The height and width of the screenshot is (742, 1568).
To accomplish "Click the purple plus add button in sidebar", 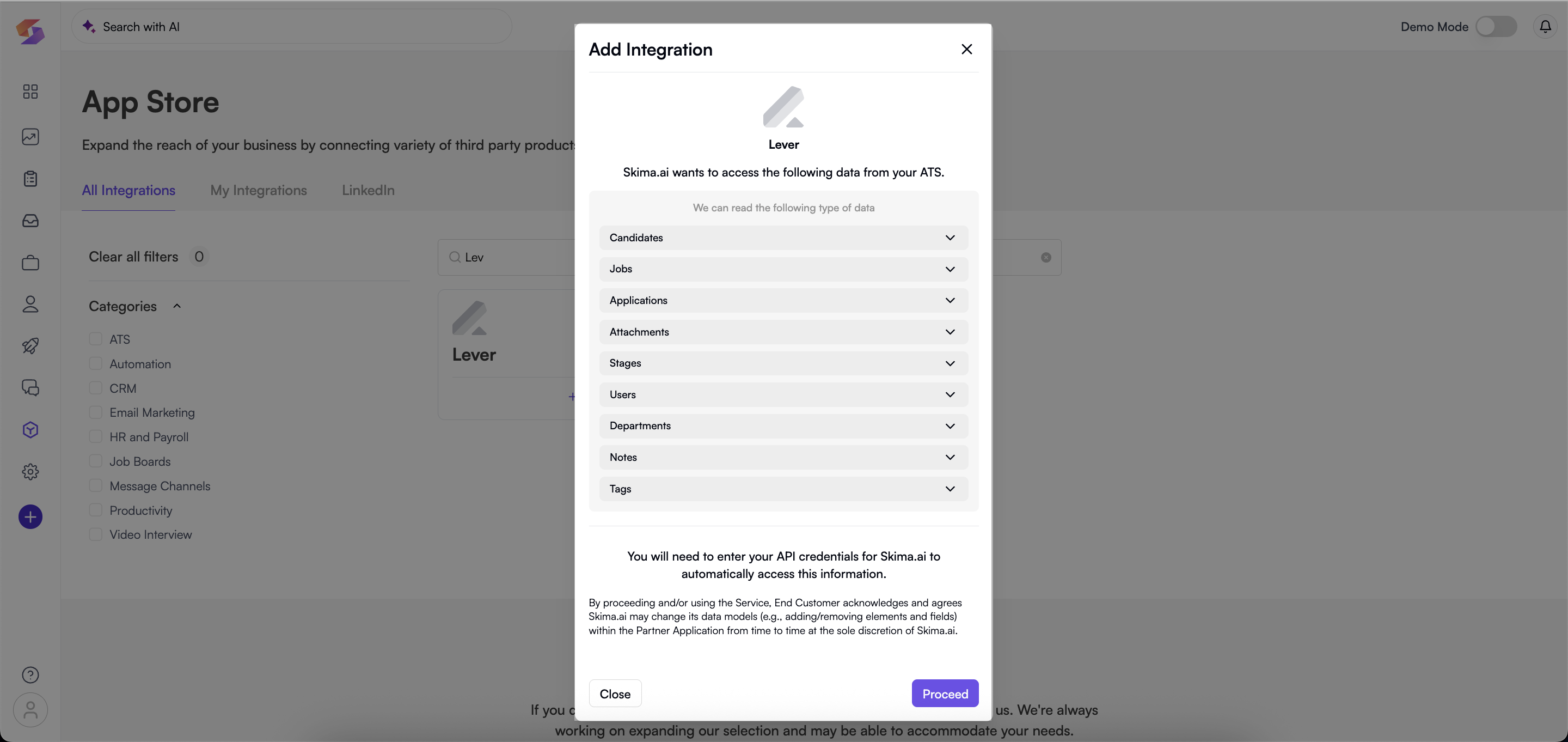I will tap(30, 516).
